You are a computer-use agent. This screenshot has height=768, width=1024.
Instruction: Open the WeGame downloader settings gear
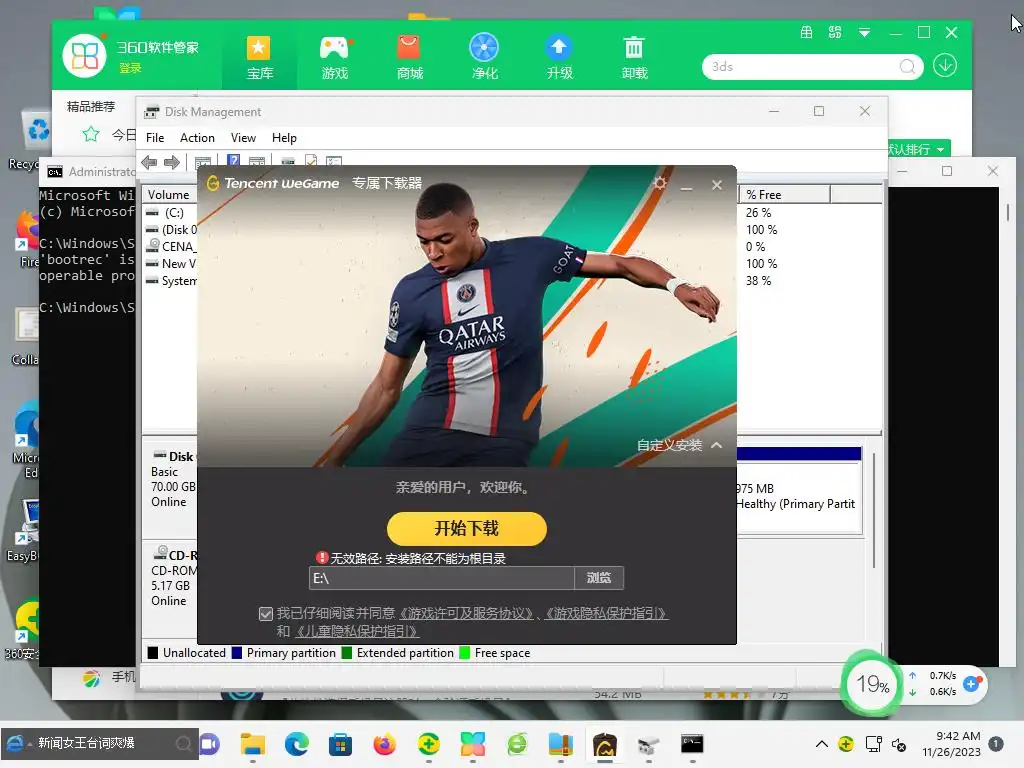pyautogui.click(x=660, y=184)
